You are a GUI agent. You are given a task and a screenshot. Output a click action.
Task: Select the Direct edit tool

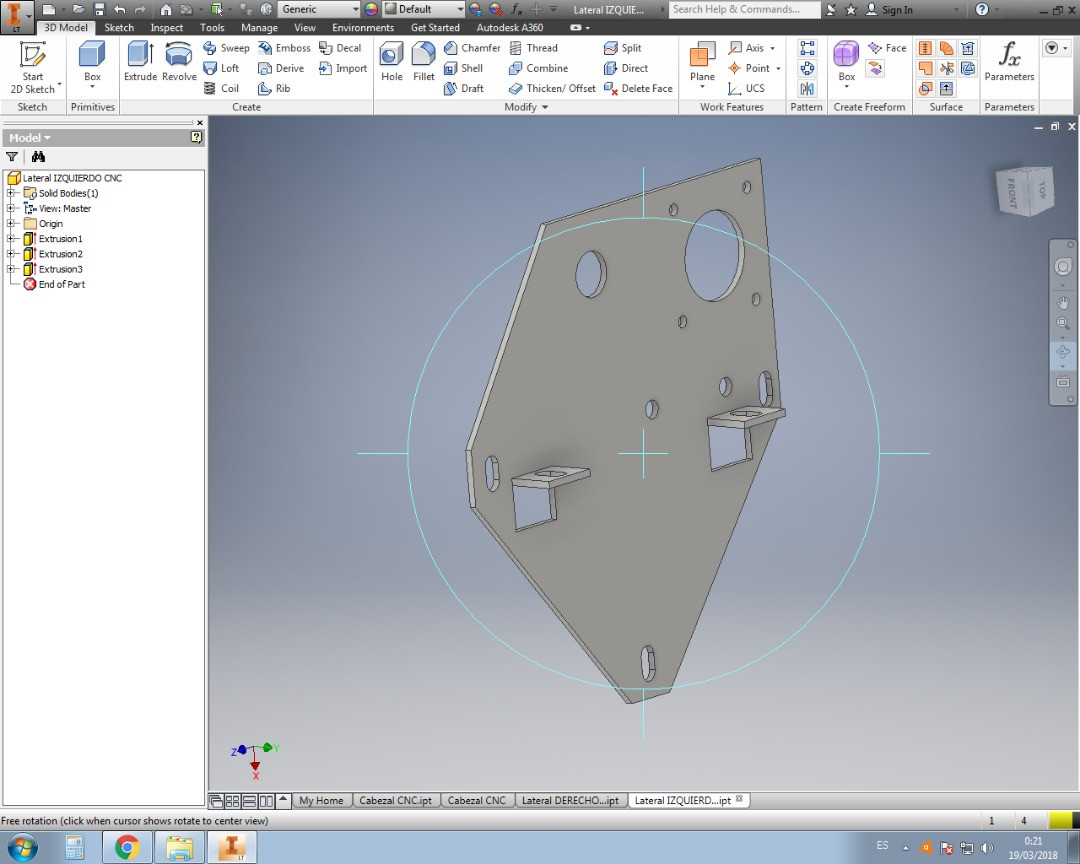[625, 68]
